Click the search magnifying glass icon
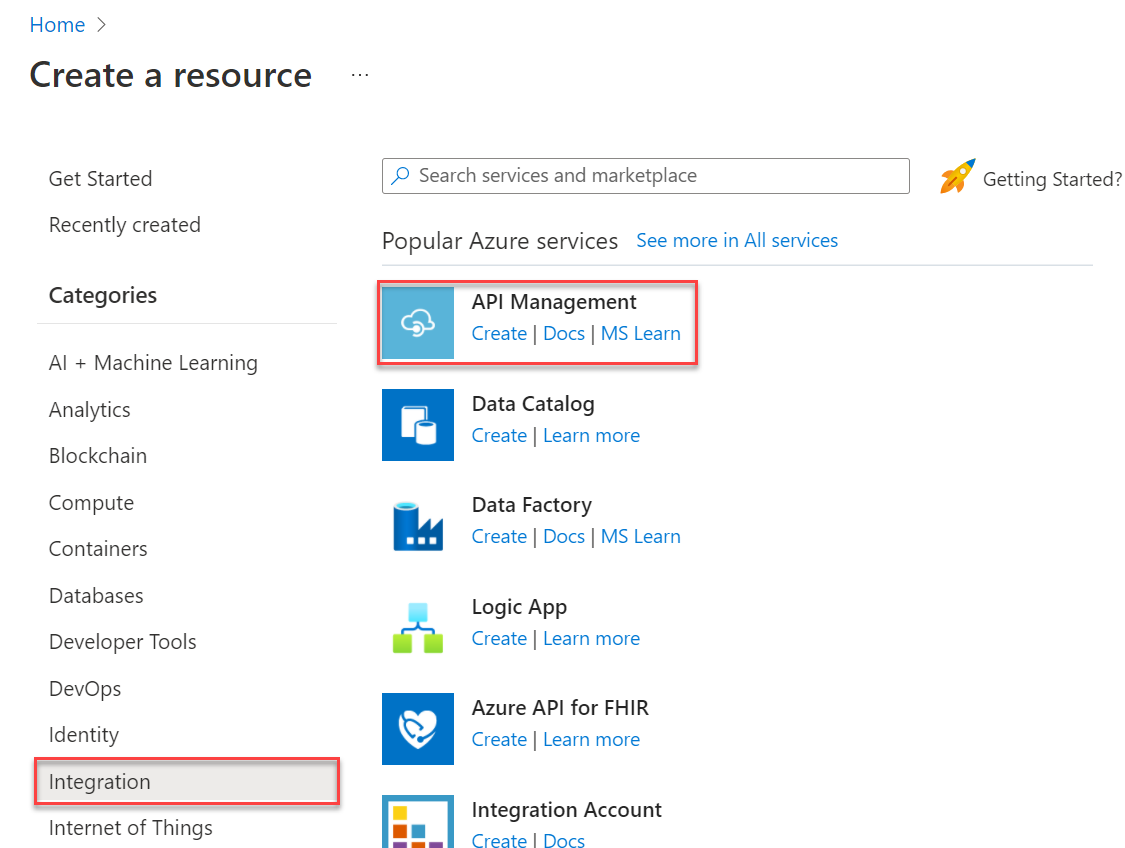This screenshot has width=1125, height=848. click(401, 176)
